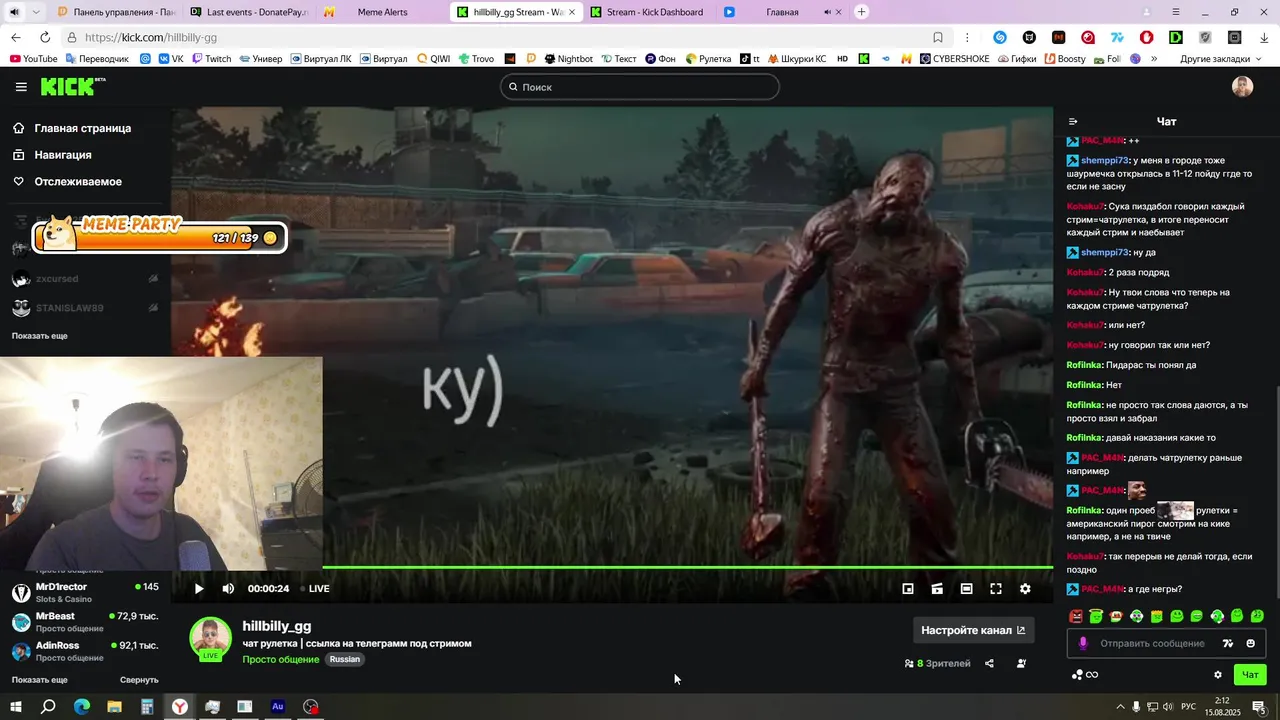Screen dimensions: 1280x720
Task: Open Windows notification center
Action: 1259,707
